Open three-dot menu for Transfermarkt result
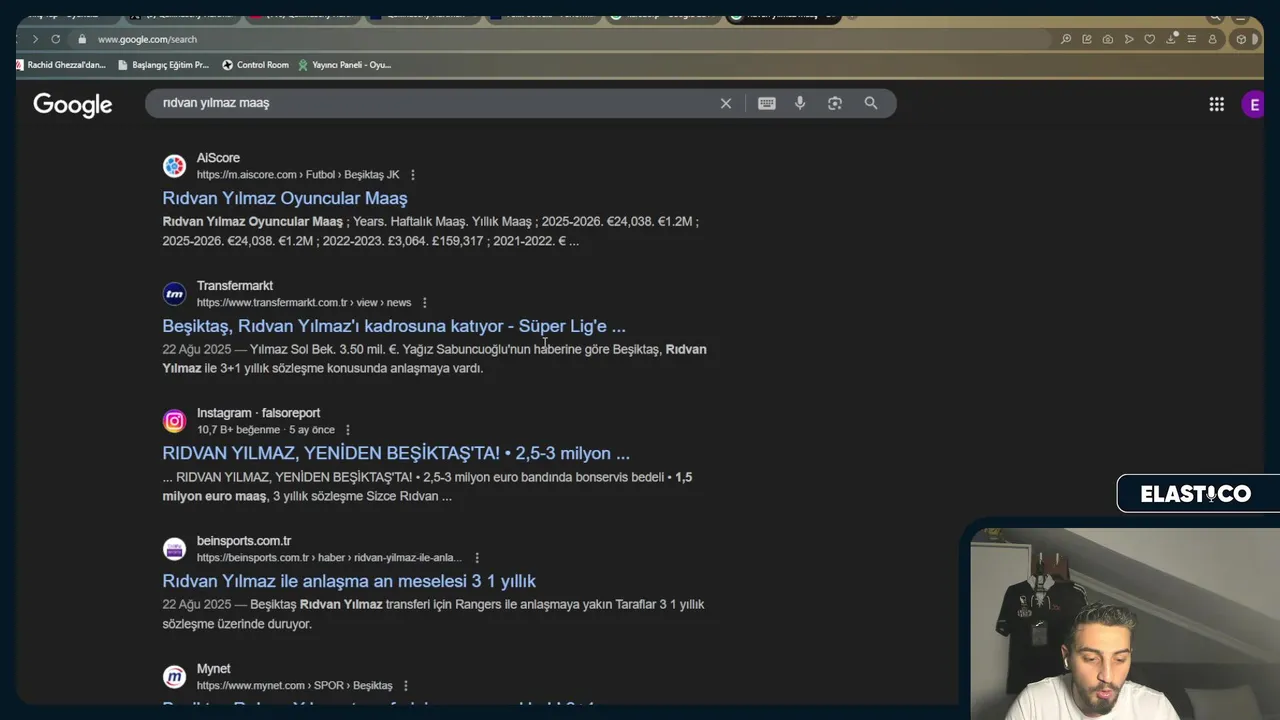Image resolution: width=1280 pixels, height=720 pixels. click(x=425, y=303)
